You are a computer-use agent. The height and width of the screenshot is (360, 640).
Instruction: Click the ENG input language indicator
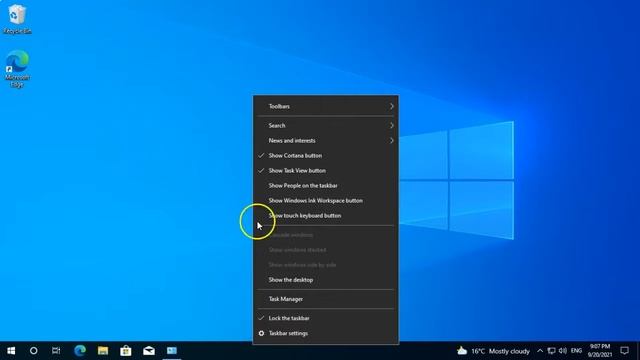(x=576, y=351)
